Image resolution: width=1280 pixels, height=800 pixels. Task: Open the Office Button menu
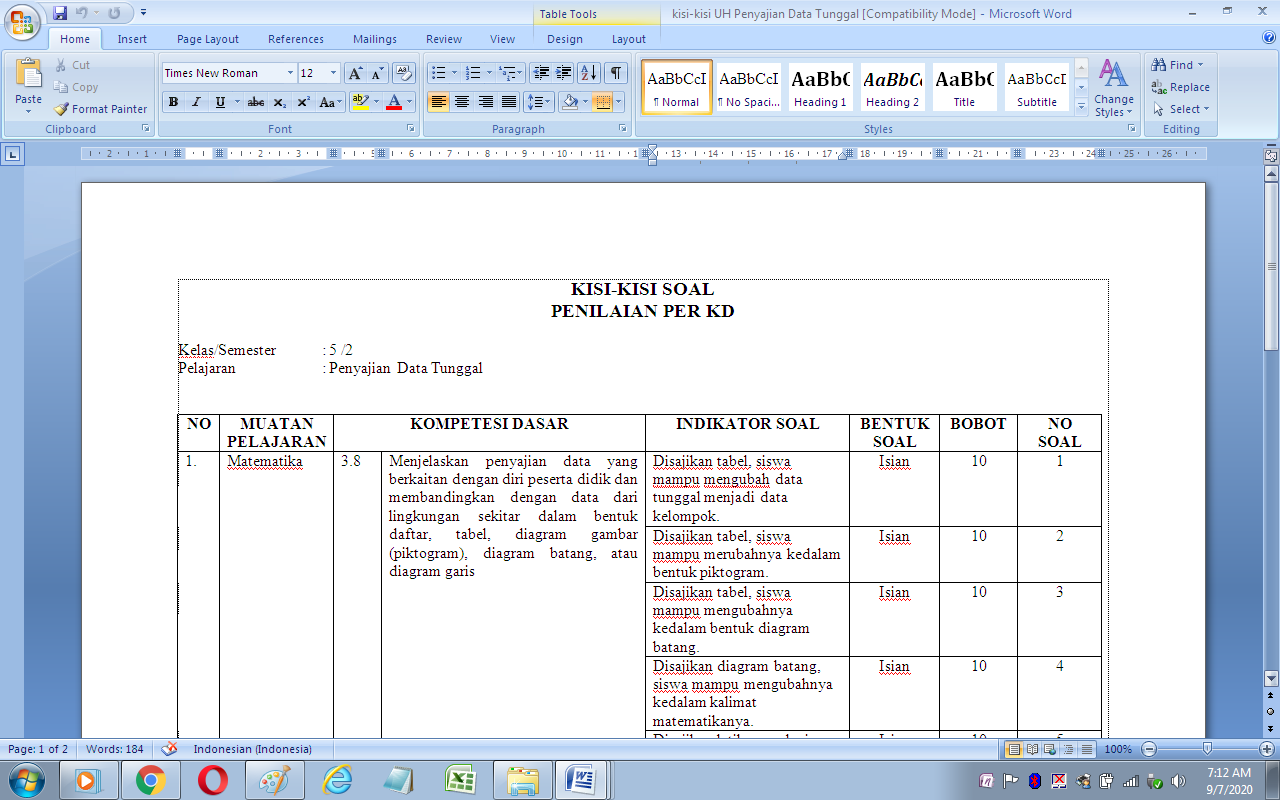tap(22, 22)
